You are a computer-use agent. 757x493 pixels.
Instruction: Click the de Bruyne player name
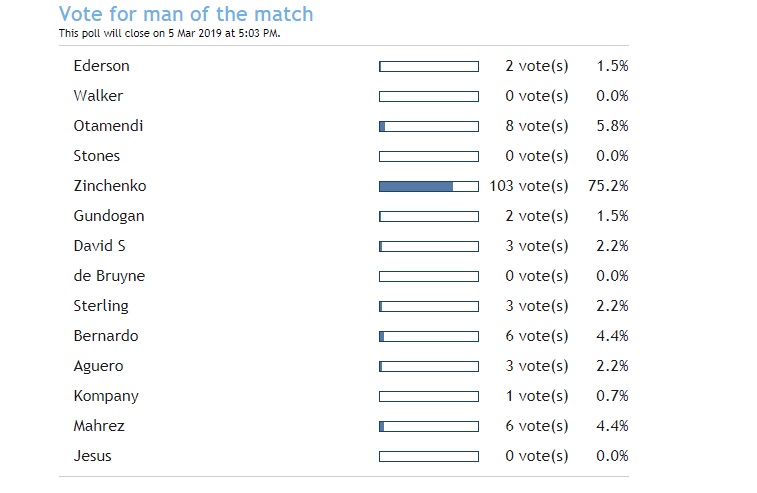coord(109,276)
